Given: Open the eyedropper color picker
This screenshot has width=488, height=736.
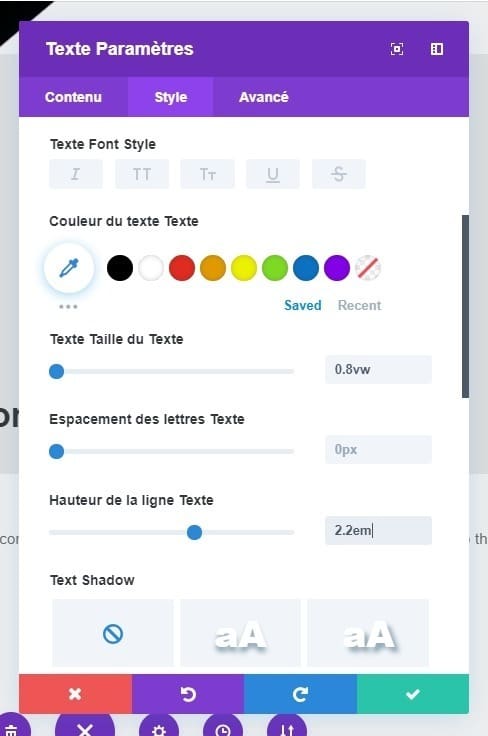Looking at the screenshot, I should (69, 268).
